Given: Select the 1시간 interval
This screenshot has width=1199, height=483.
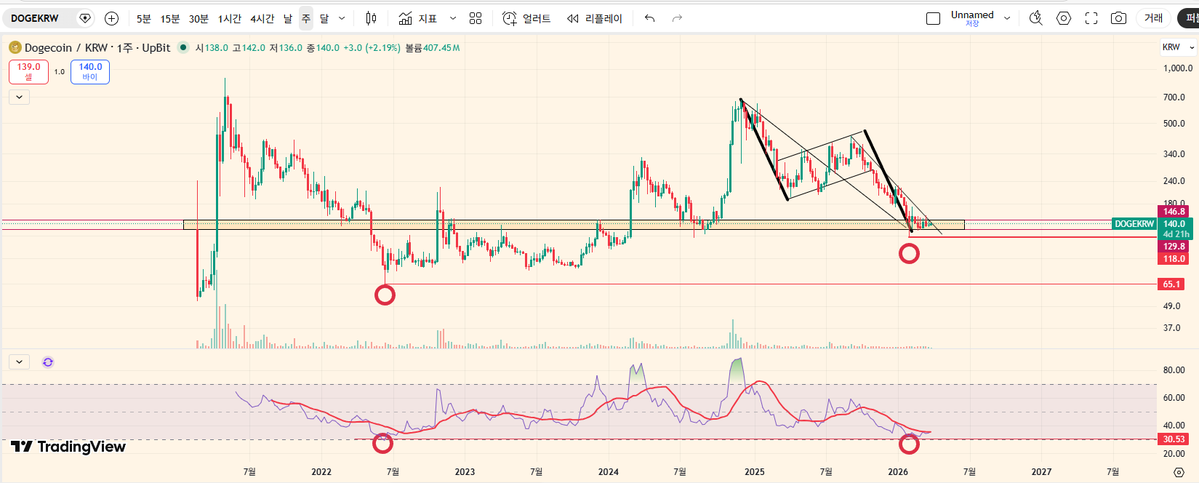Looking at the screenshot, I should [229, 18].
